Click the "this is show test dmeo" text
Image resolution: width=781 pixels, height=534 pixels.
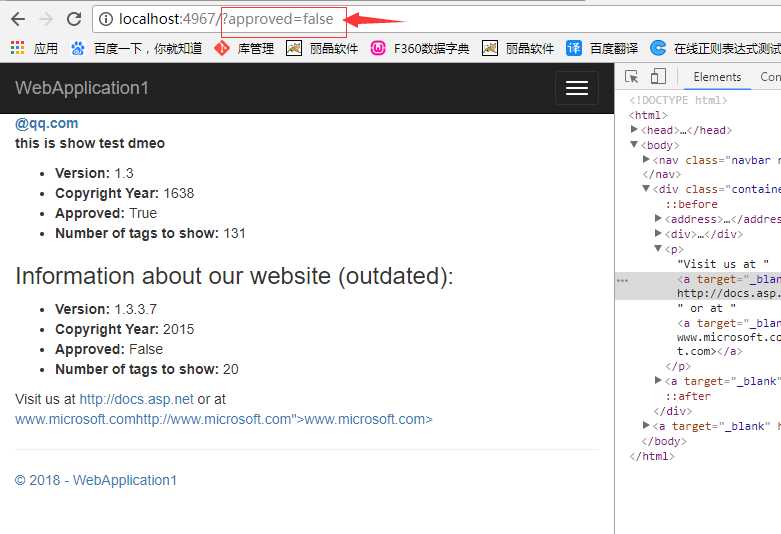[x=90, y=143]
